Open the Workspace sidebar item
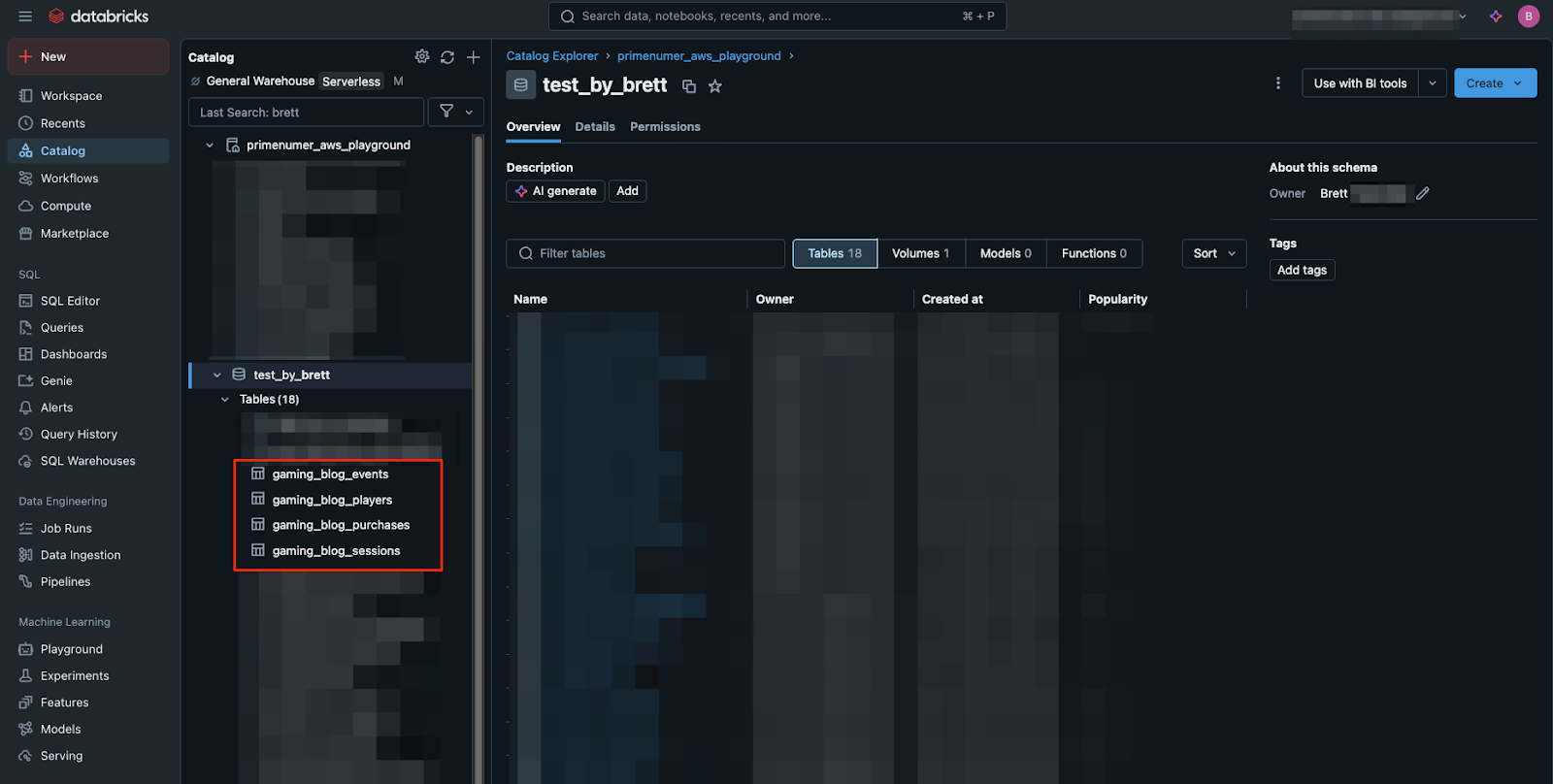1553x784 pixels. (x=88, y=96)
